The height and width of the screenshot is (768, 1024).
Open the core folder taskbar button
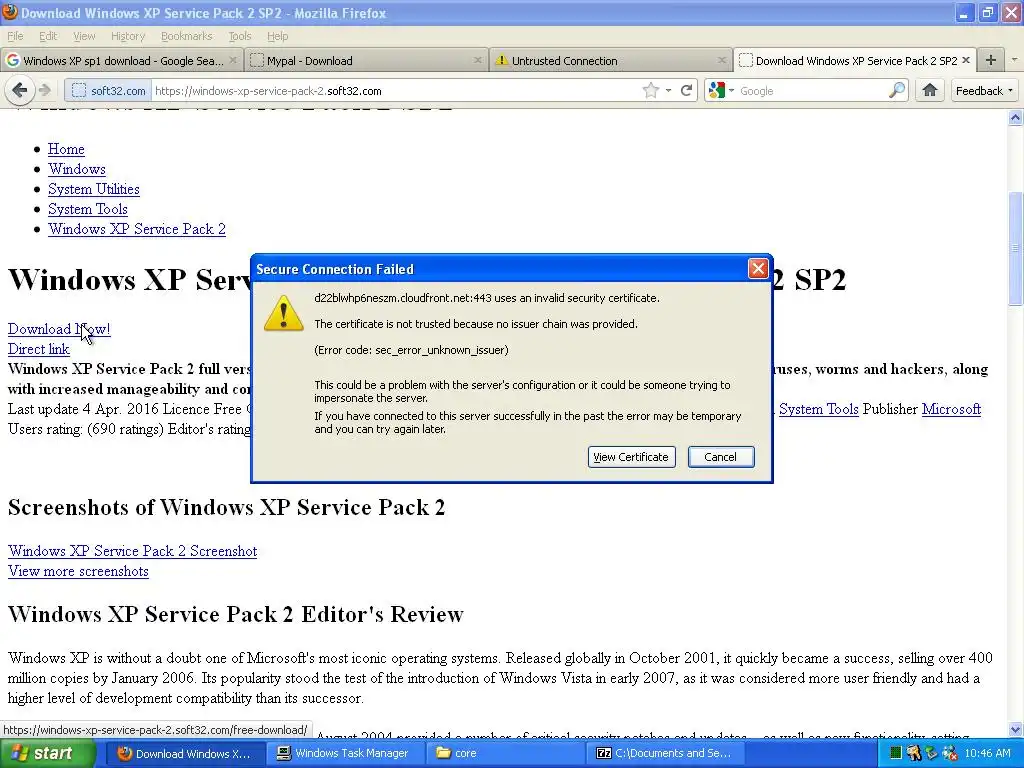point(507,753)
